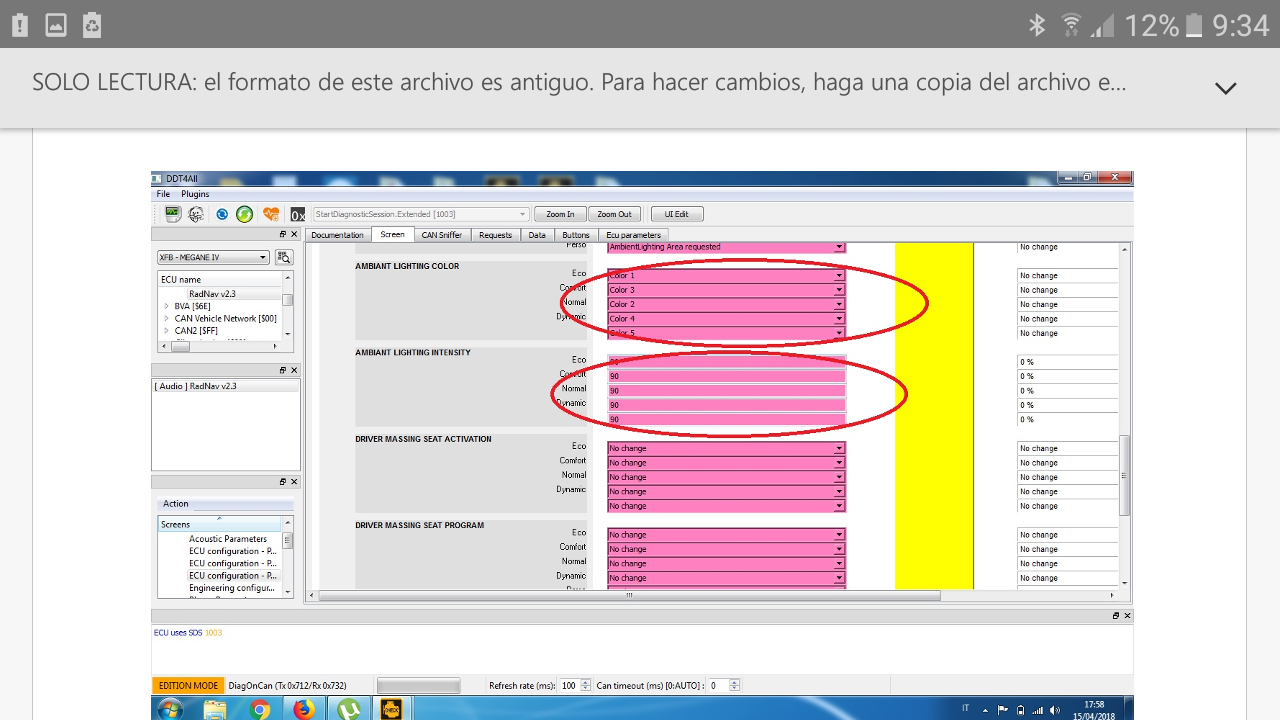The width and height of the screenshot is (1280, 720).
Task: Click the orange heartbeat toolbar icon
Action: (x=271, y=214)
